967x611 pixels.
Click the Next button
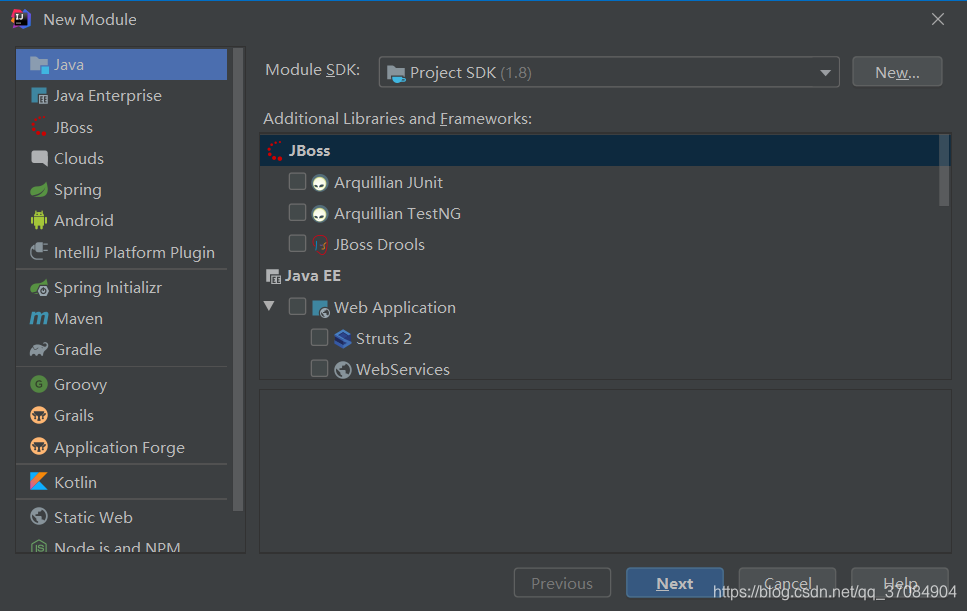[x=675, y=583]
